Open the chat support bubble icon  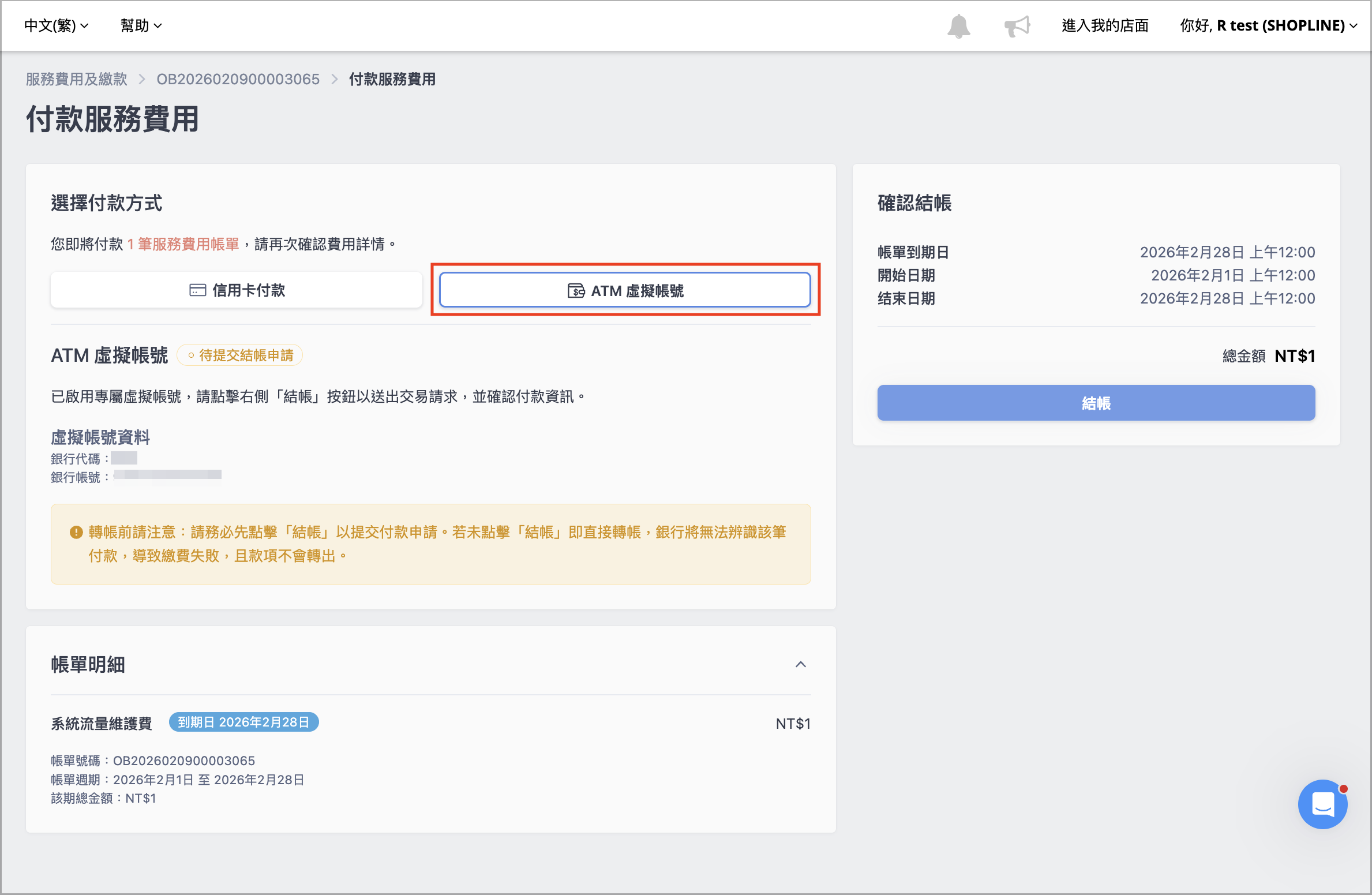coord(1322,803)
